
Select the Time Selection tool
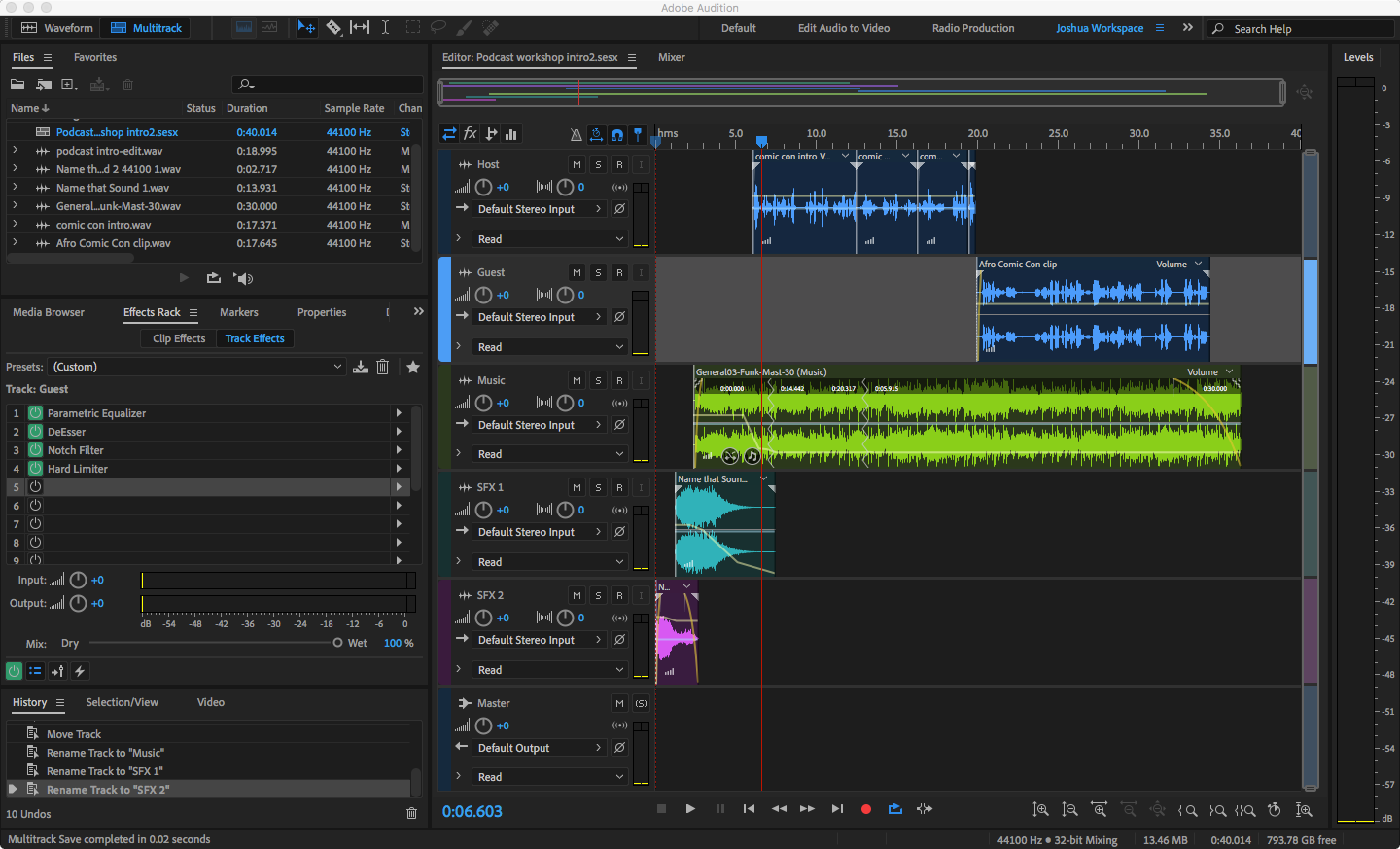(x=385, y=28)
